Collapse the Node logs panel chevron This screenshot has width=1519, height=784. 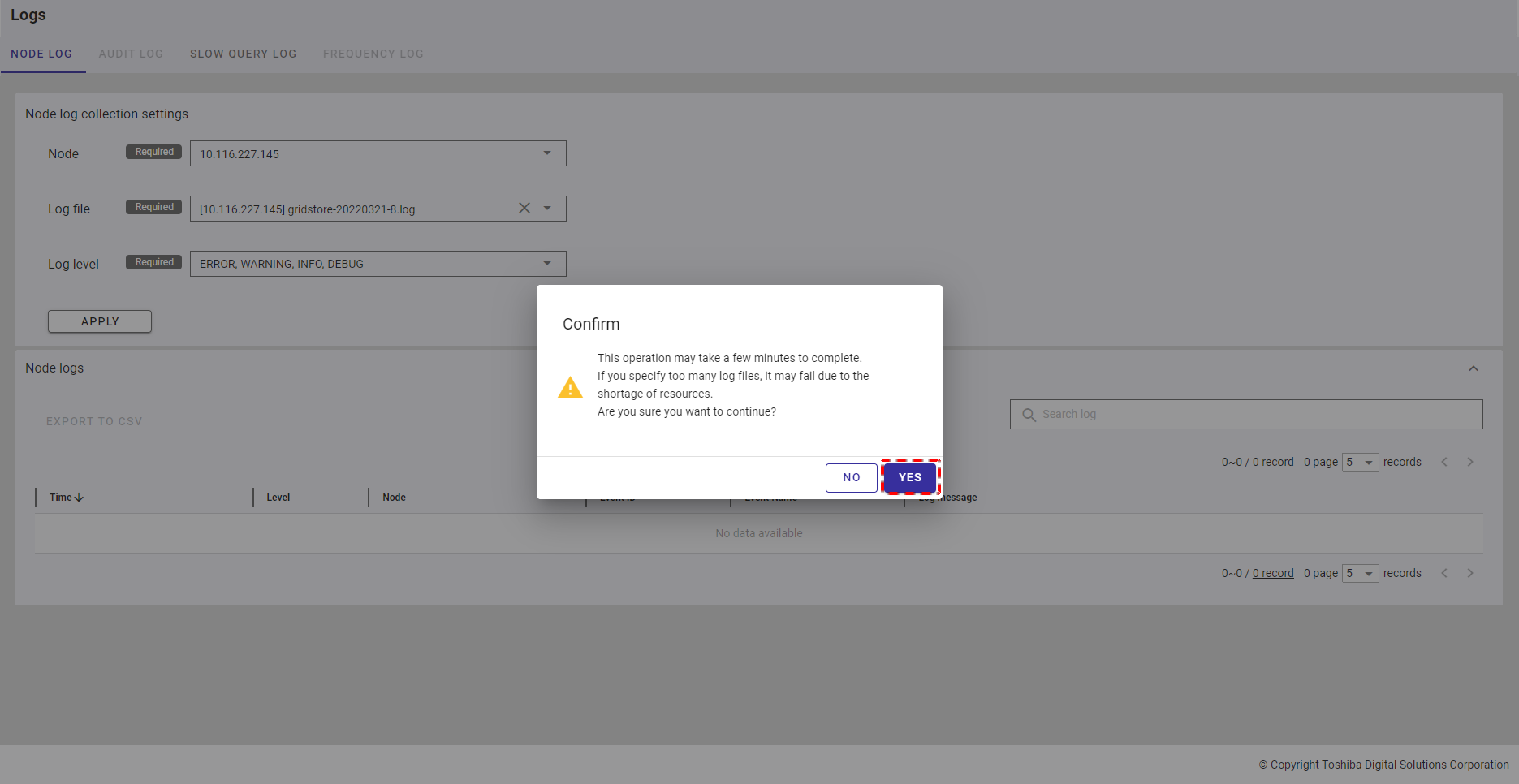(x=1473, y=368)
